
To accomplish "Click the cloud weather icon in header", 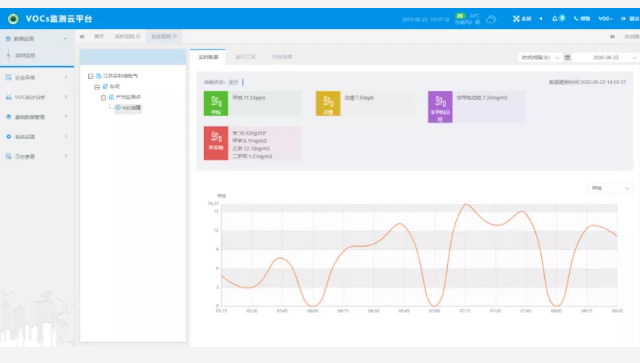I will pyautogui.click(x=491, y=19).
